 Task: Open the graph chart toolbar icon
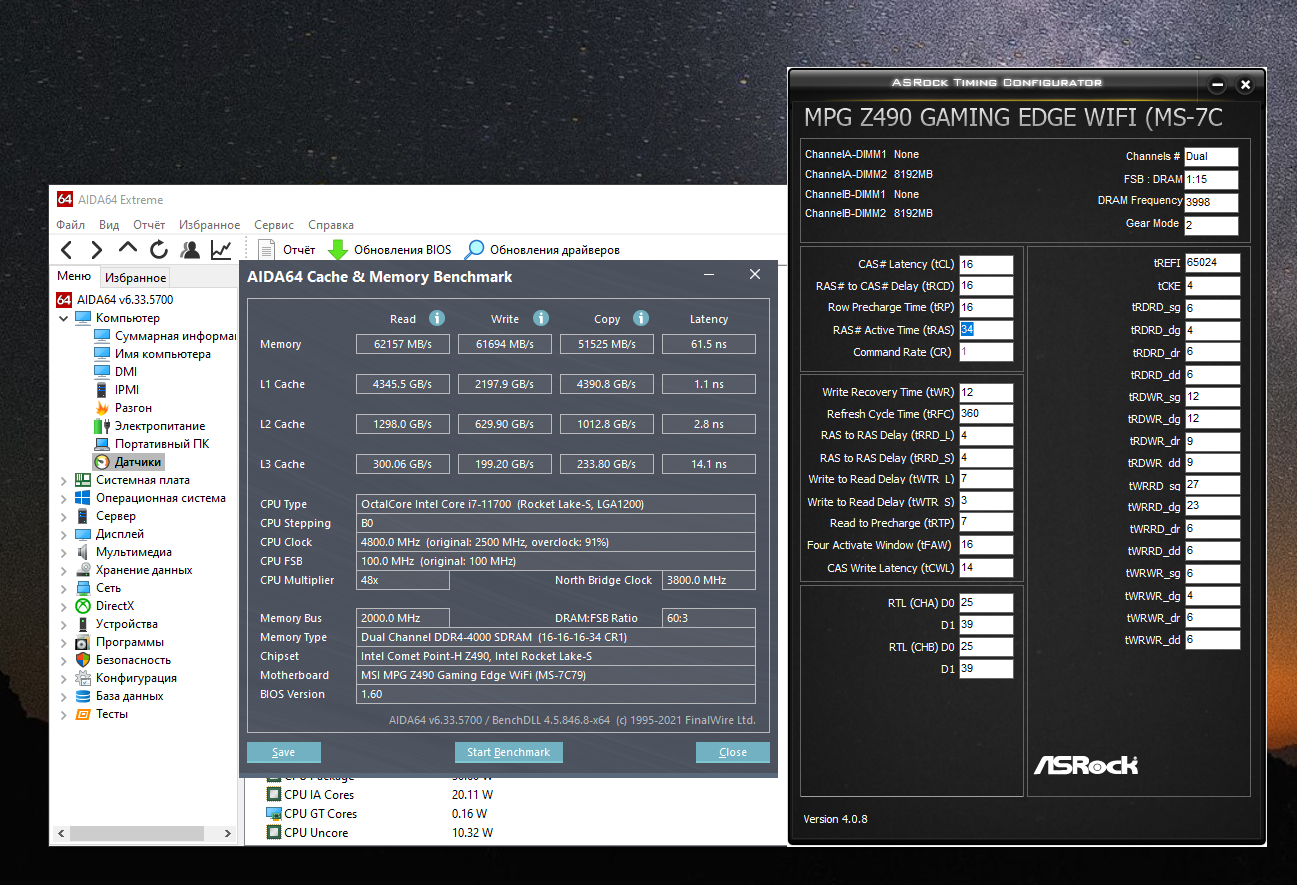click(x=221, y=250)
